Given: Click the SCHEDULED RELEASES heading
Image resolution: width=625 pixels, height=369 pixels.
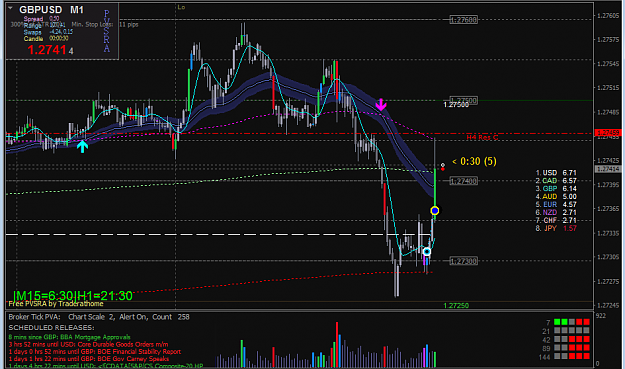Looking at the screenshot, I should (x=51, y=328).
